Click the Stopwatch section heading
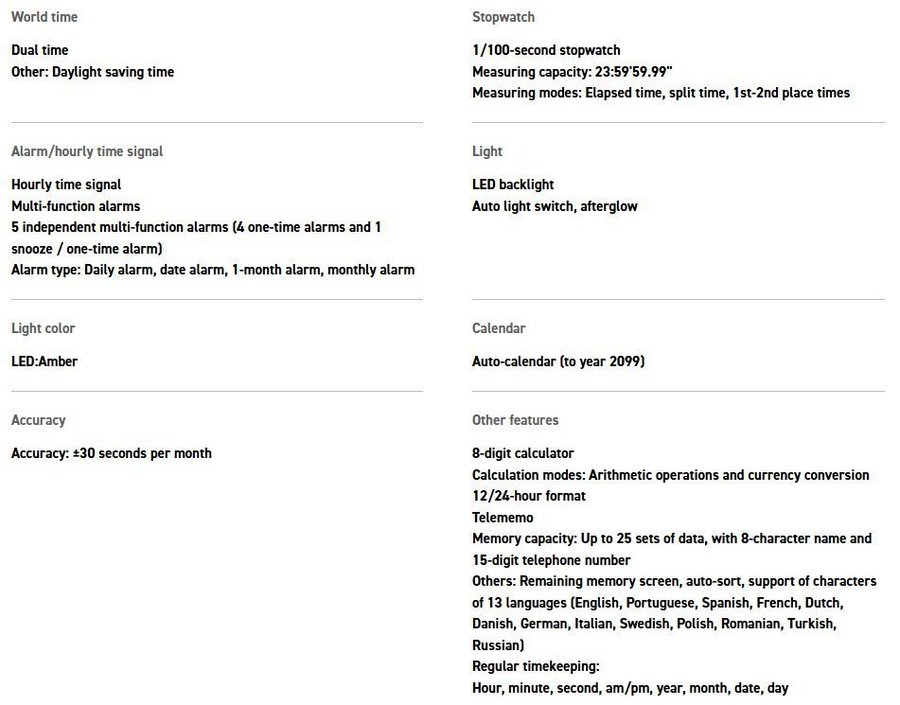Screen dimensions: 900x705 tap(503, 17)
